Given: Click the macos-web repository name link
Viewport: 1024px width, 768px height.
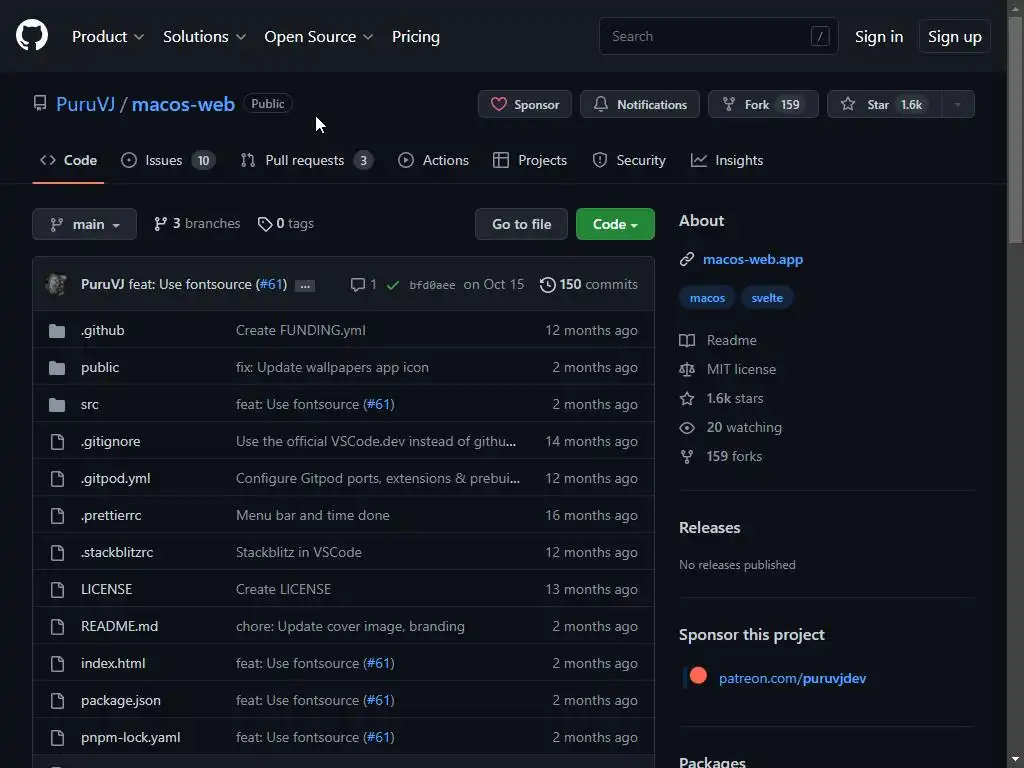Looking at the screenshot, I should tap(184, 104).
